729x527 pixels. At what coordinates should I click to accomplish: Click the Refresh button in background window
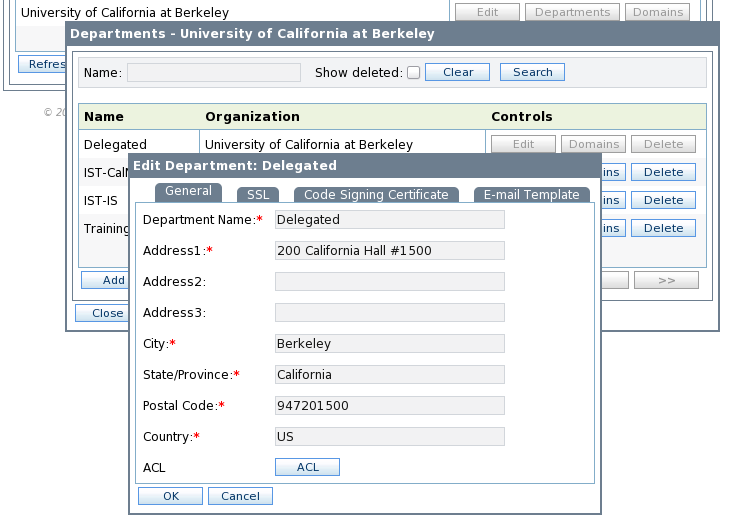click(x=42, y=64)
